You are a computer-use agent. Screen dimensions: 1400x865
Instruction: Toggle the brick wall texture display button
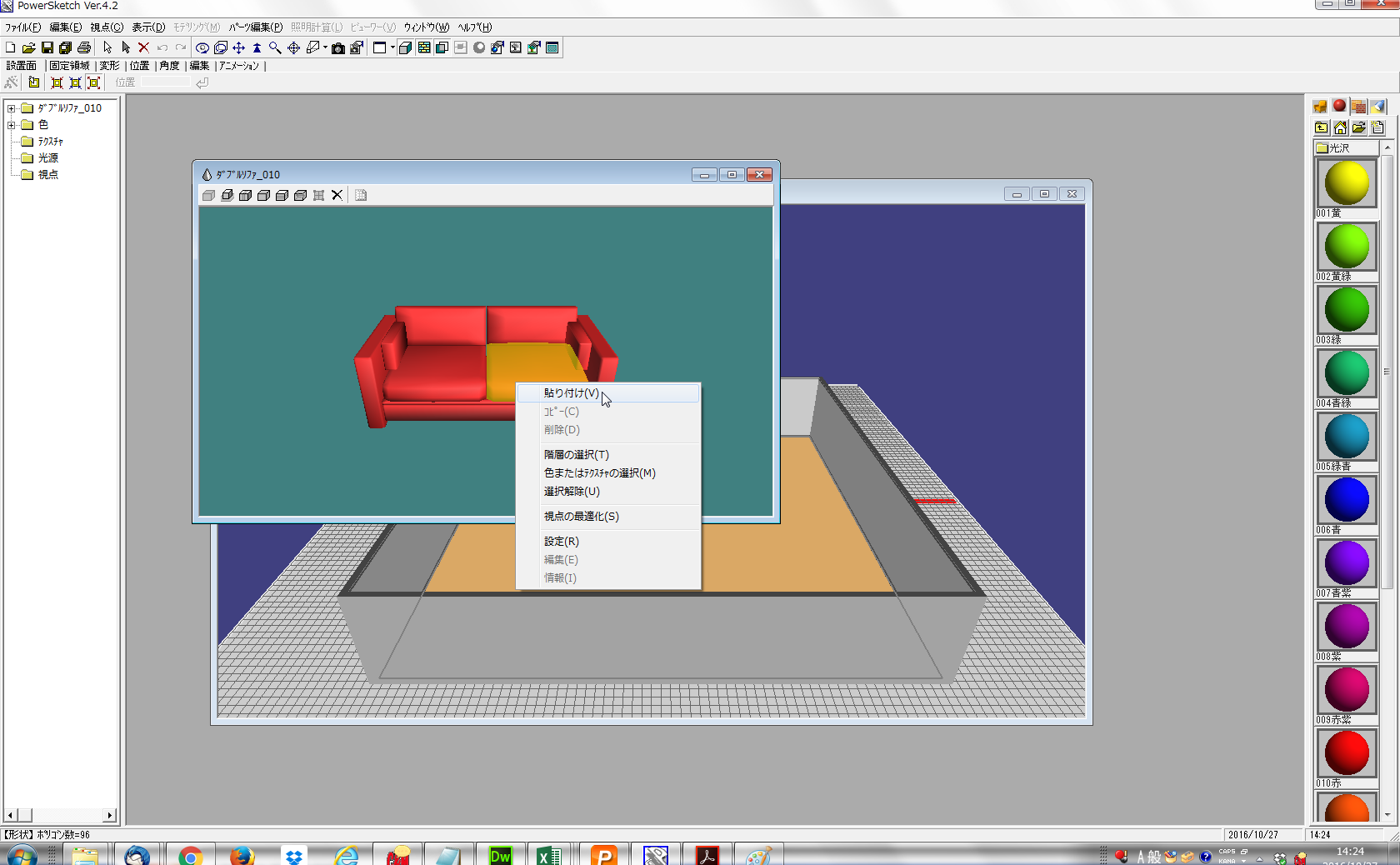tap(423, 48)
